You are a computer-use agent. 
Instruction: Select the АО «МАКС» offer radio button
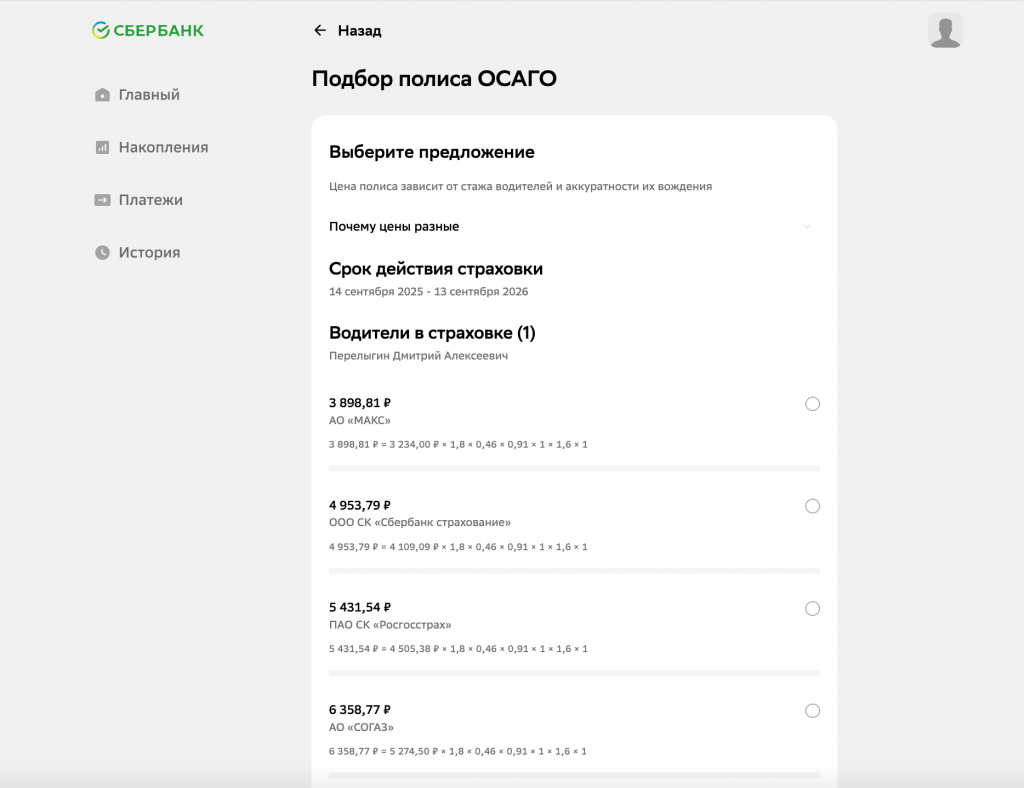point(812,404)
